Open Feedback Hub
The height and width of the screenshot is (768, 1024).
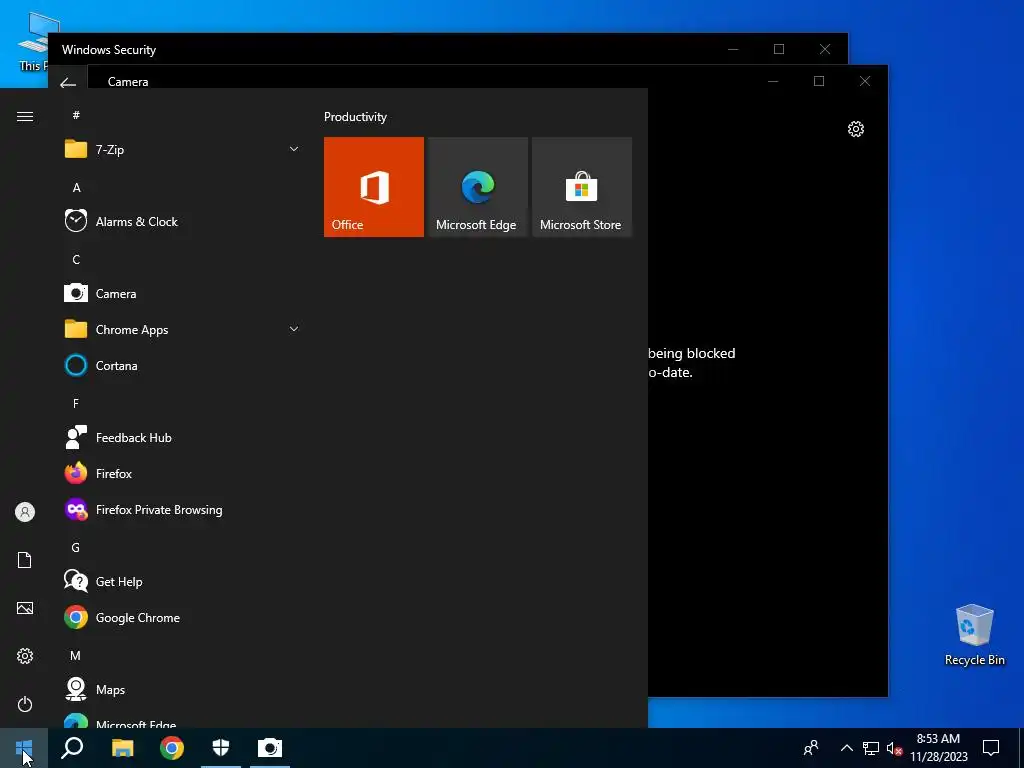click(182, 438)
